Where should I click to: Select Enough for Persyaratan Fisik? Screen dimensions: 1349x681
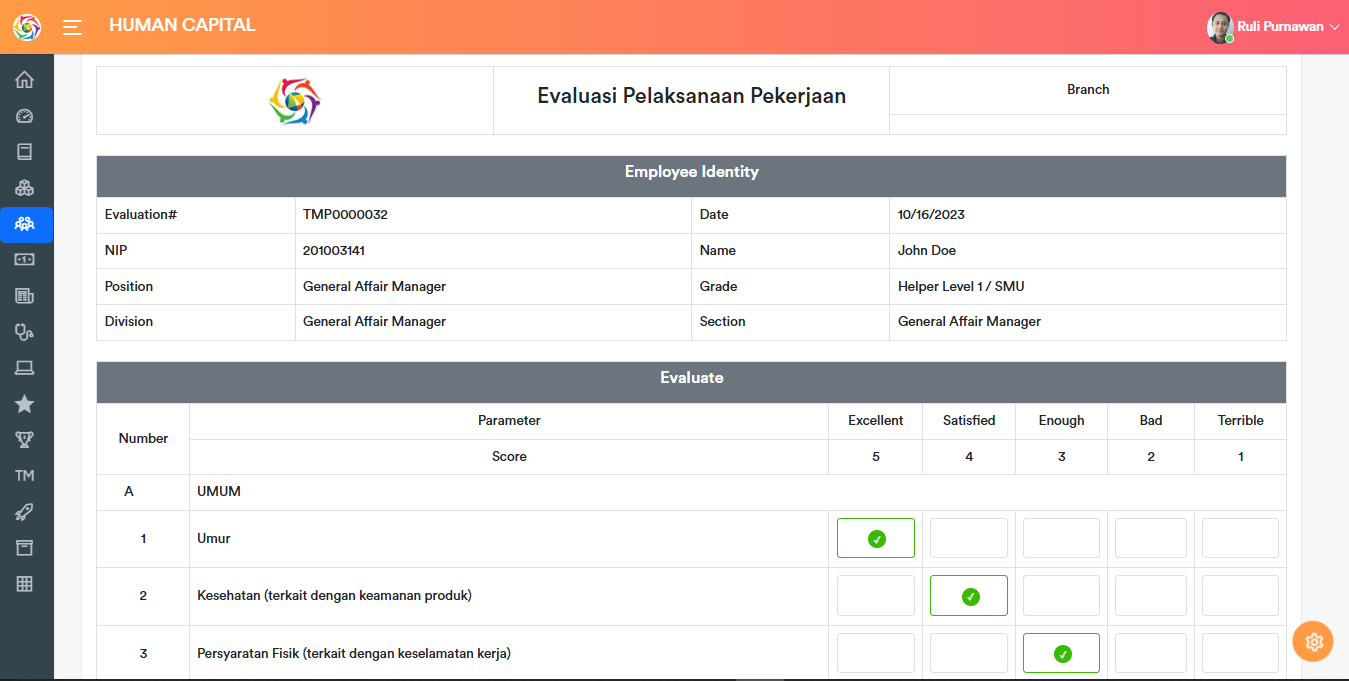1061,653
